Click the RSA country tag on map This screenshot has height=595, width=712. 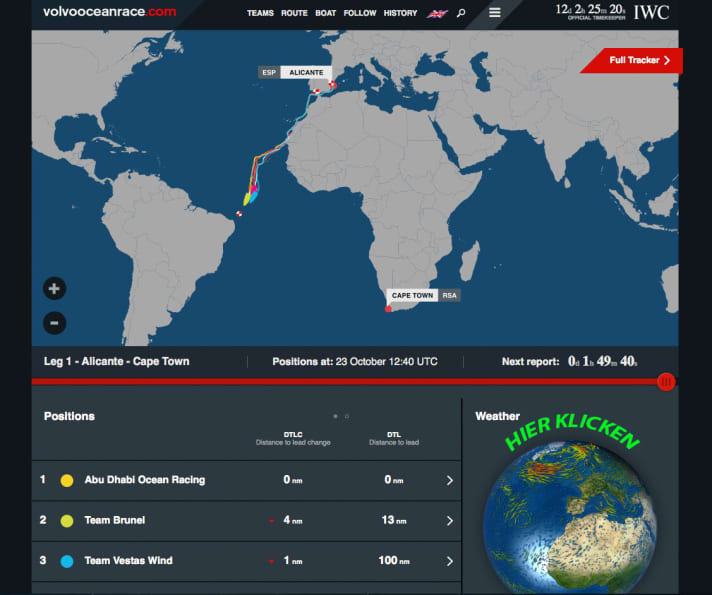(x=450, y=296)
